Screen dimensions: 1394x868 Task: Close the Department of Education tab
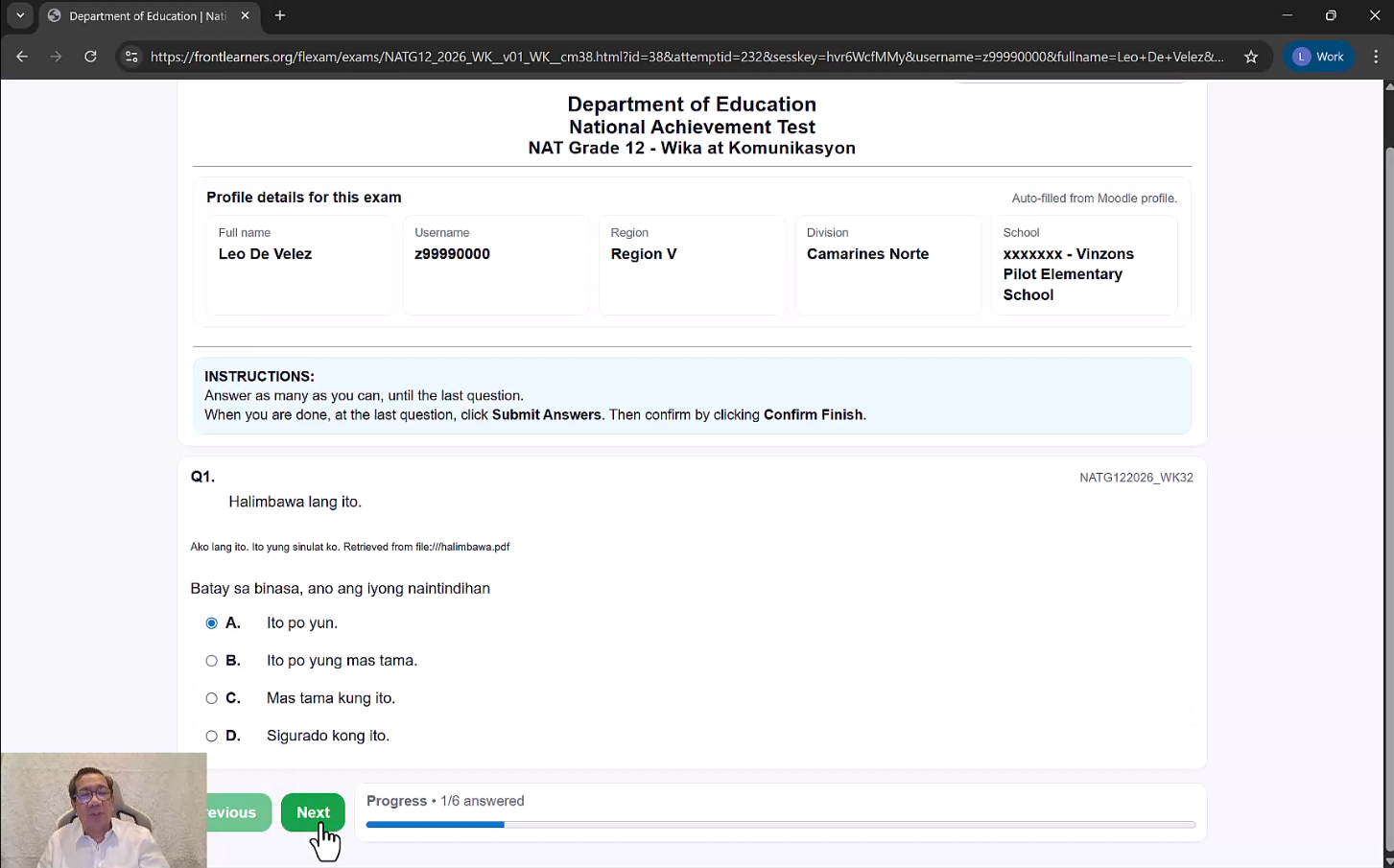coord(245,15)
